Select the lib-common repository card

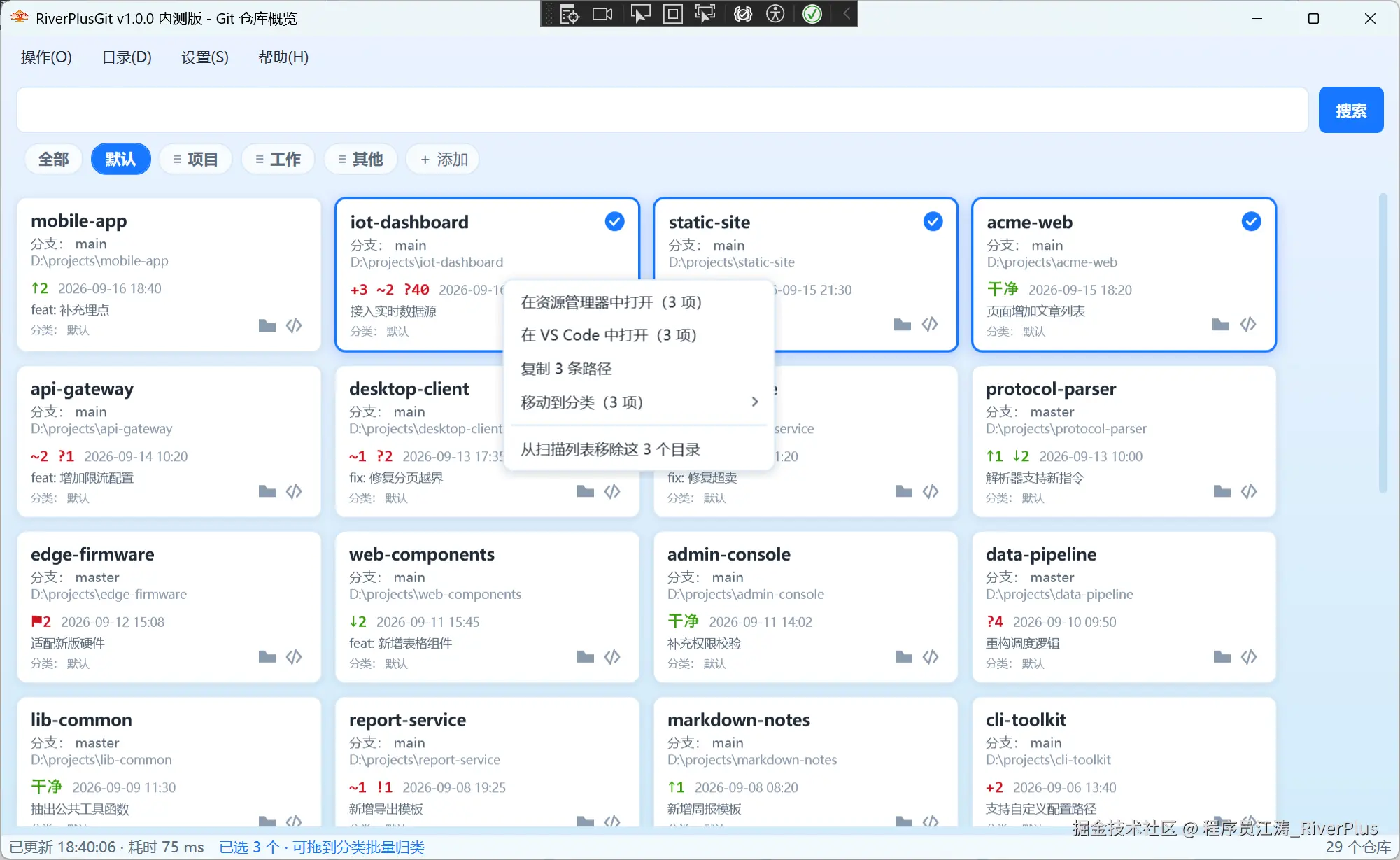tap(169, 762)
